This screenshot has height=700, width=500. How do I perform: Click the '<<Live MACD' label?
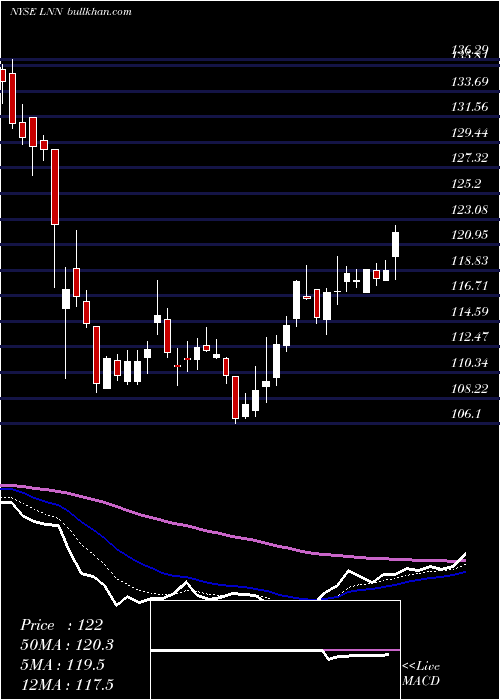[x=421, y=674]
